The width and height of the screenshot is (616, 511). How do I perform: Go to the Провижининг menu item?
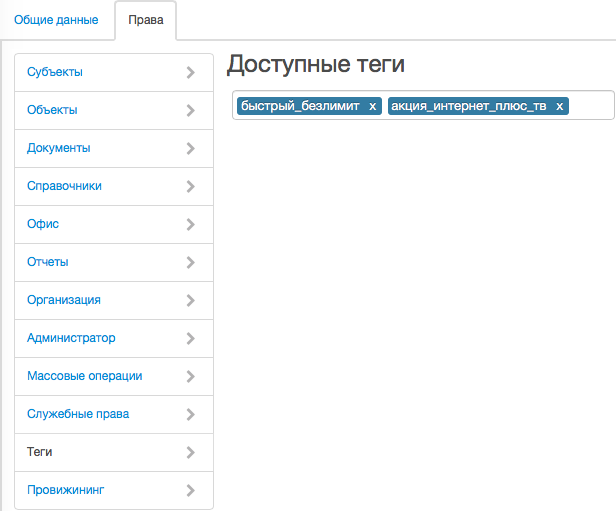point(114,490)
